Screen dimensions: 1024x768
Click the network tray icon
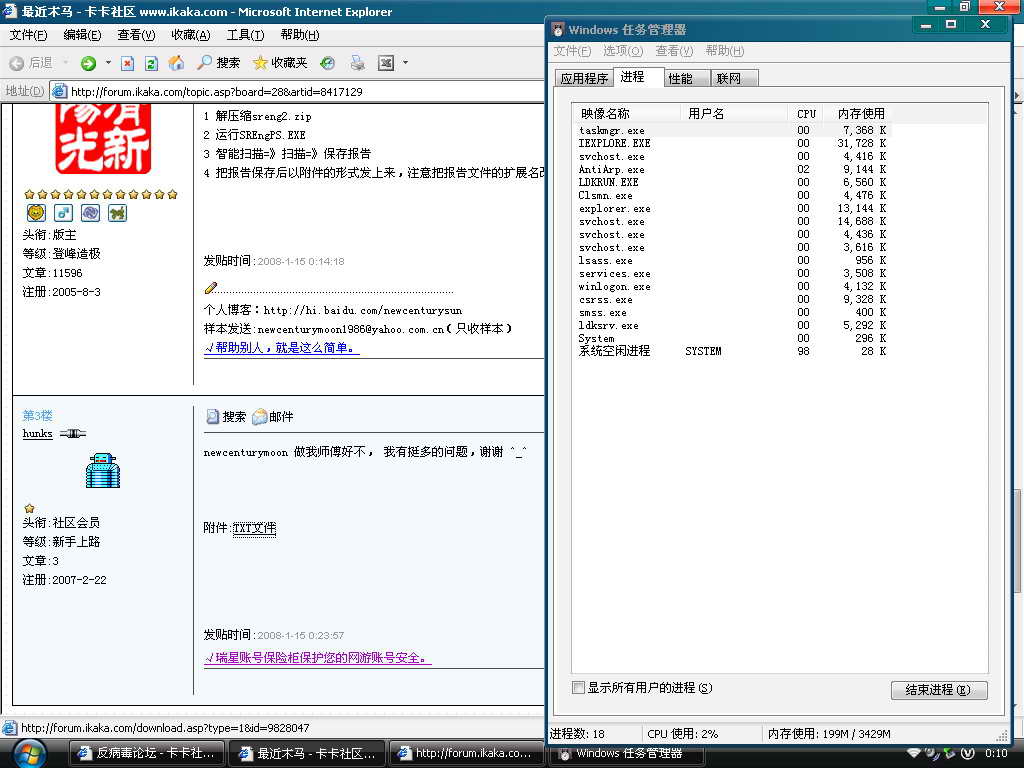(x=914, y=753)
